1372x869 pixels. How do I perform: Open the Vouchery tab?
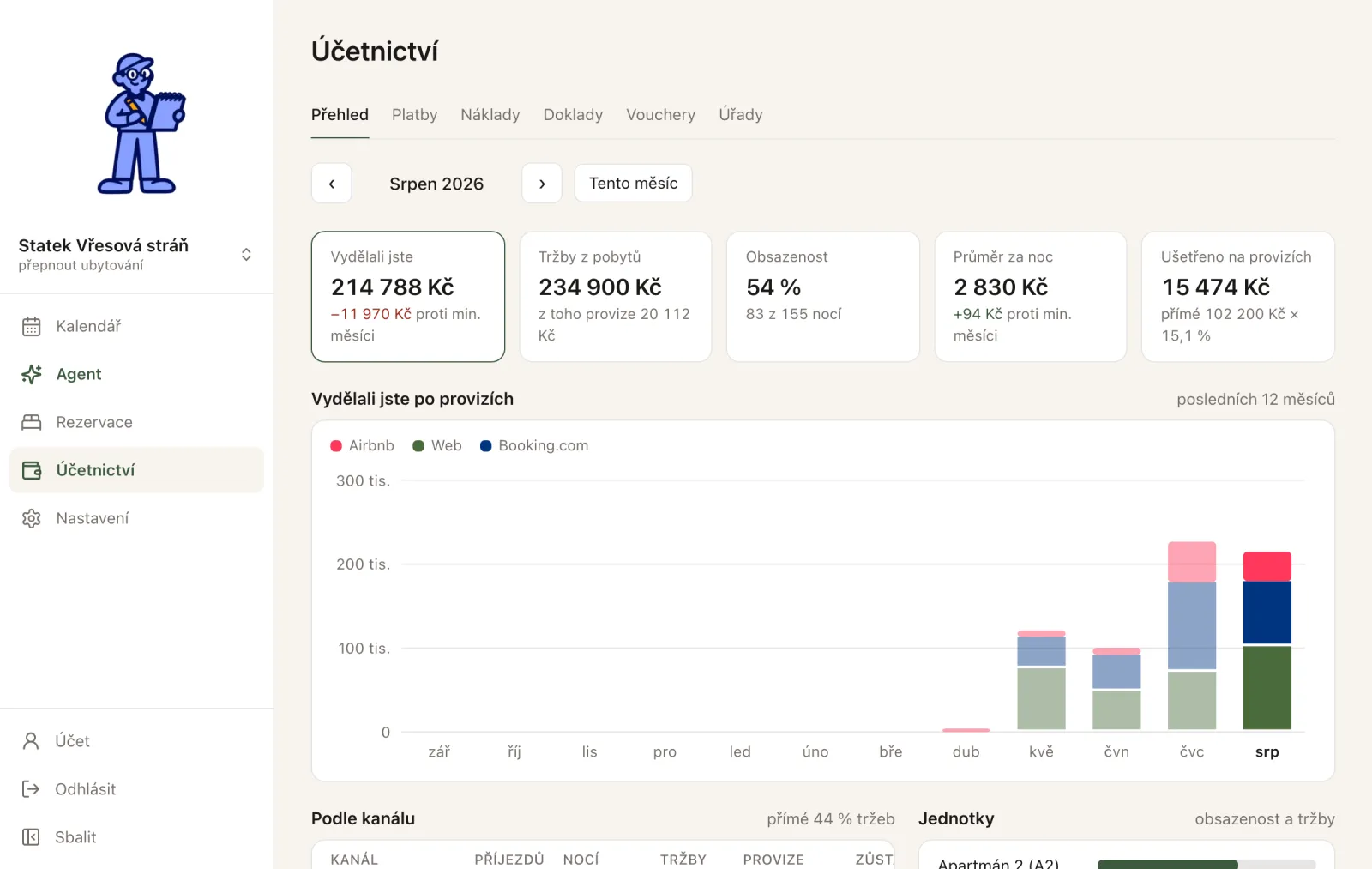click(660, 115)
